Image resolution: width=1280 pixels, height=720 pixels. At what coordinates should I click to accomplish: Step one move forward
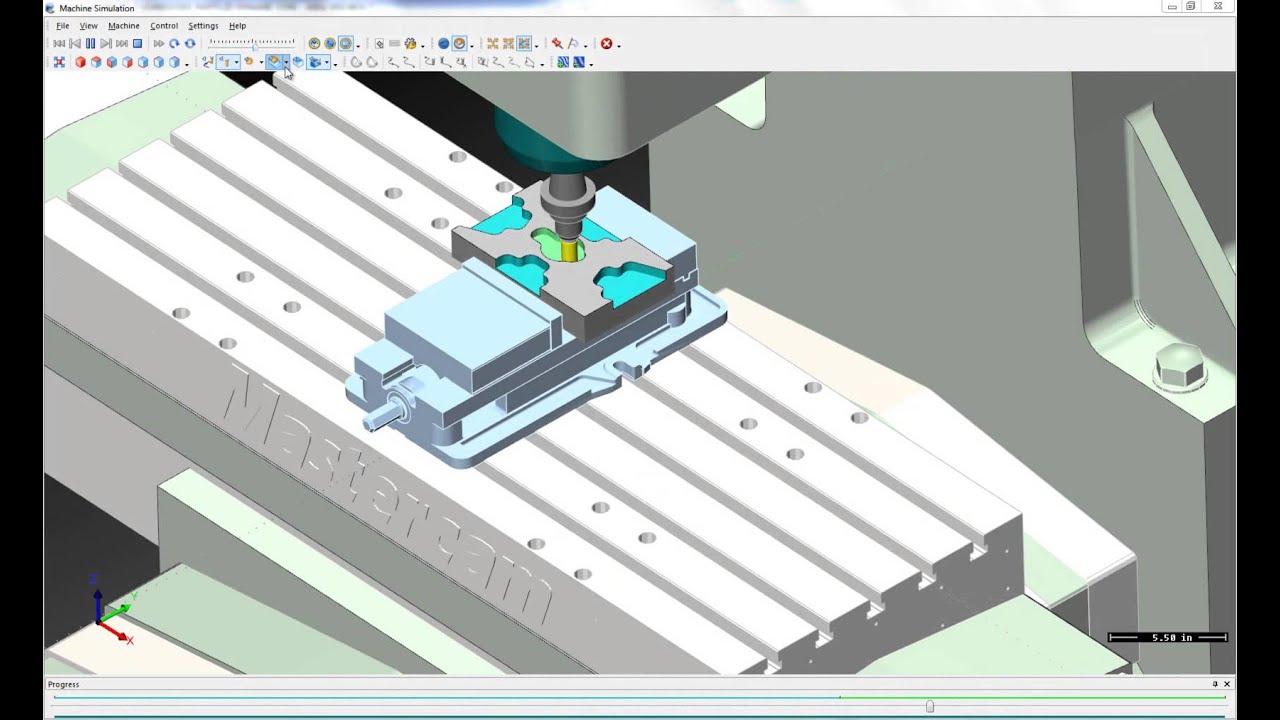click(106, 44)
